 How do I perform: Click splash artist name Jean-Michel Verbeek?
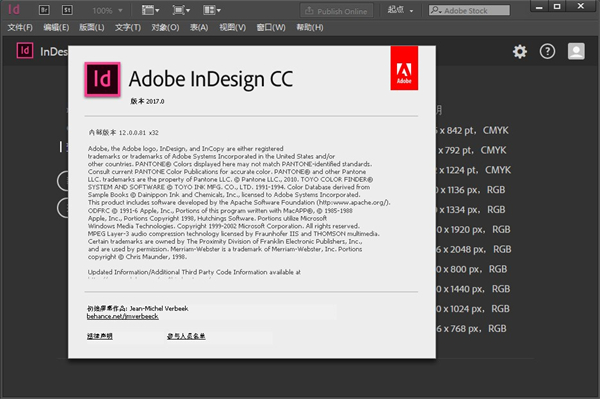159,308
